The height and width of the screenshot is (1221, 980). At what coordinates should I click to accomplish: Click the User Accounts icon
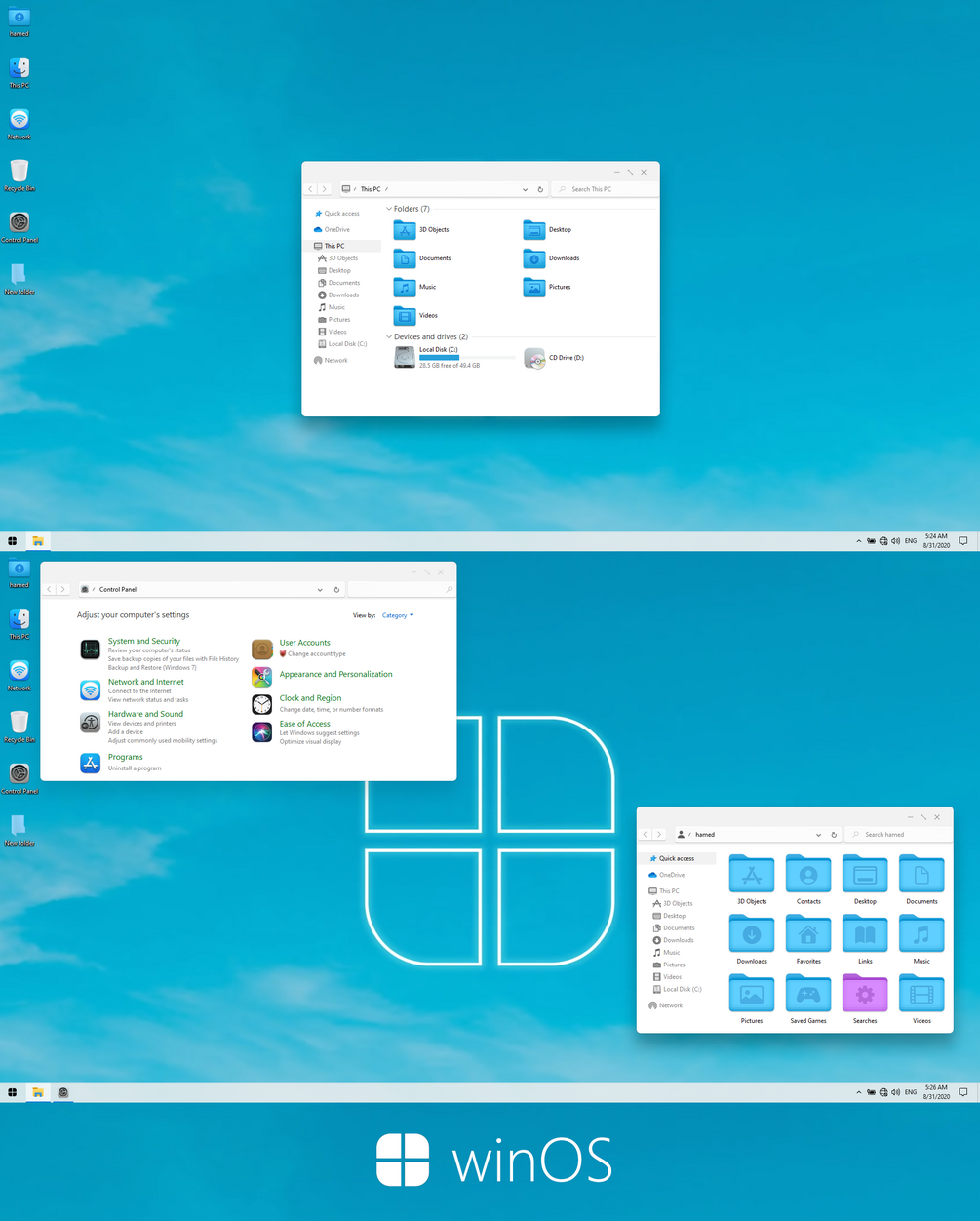262,650
